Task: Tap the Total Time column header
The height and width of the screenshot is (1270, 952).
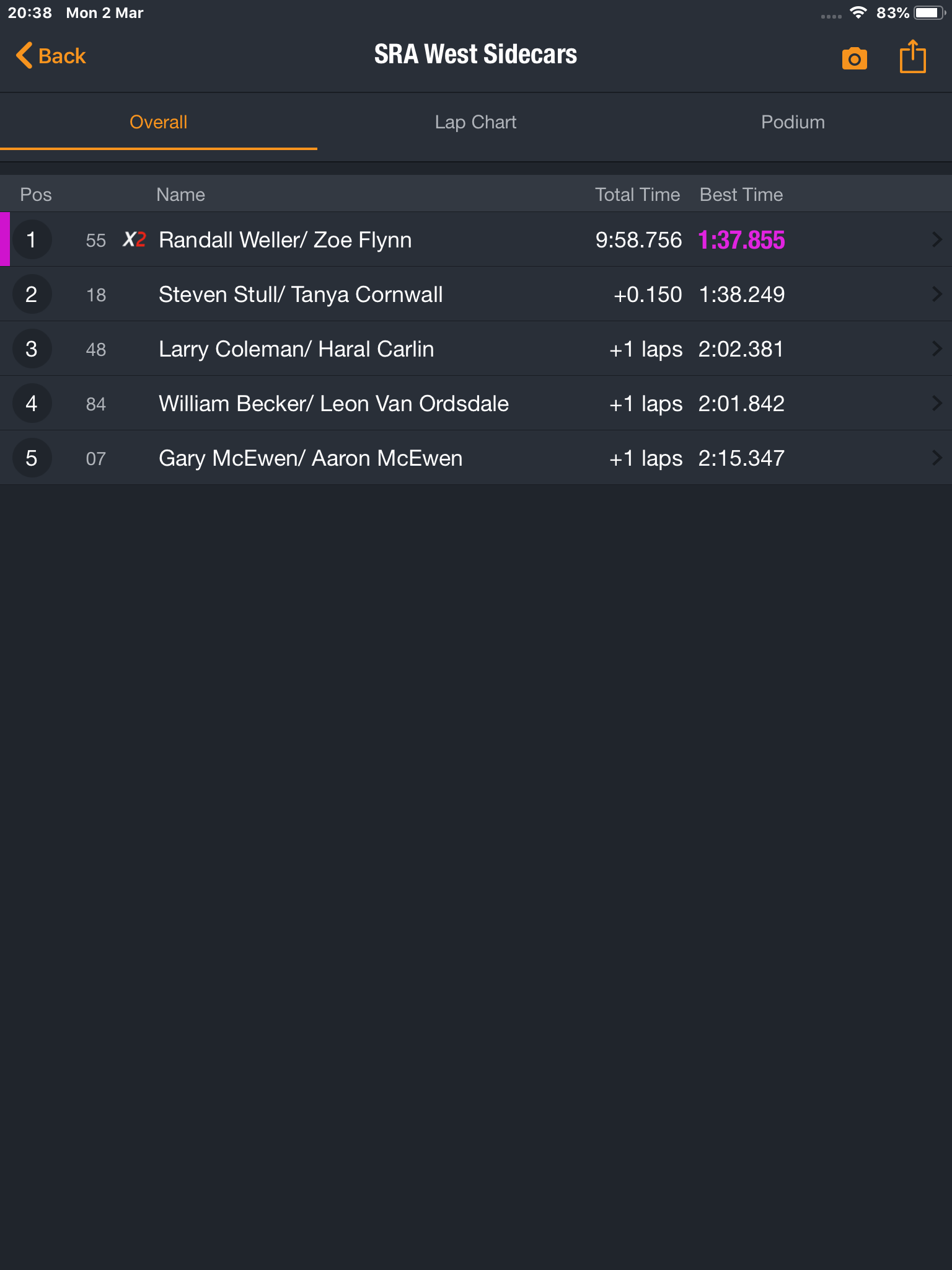Action: tap(638, 195)
